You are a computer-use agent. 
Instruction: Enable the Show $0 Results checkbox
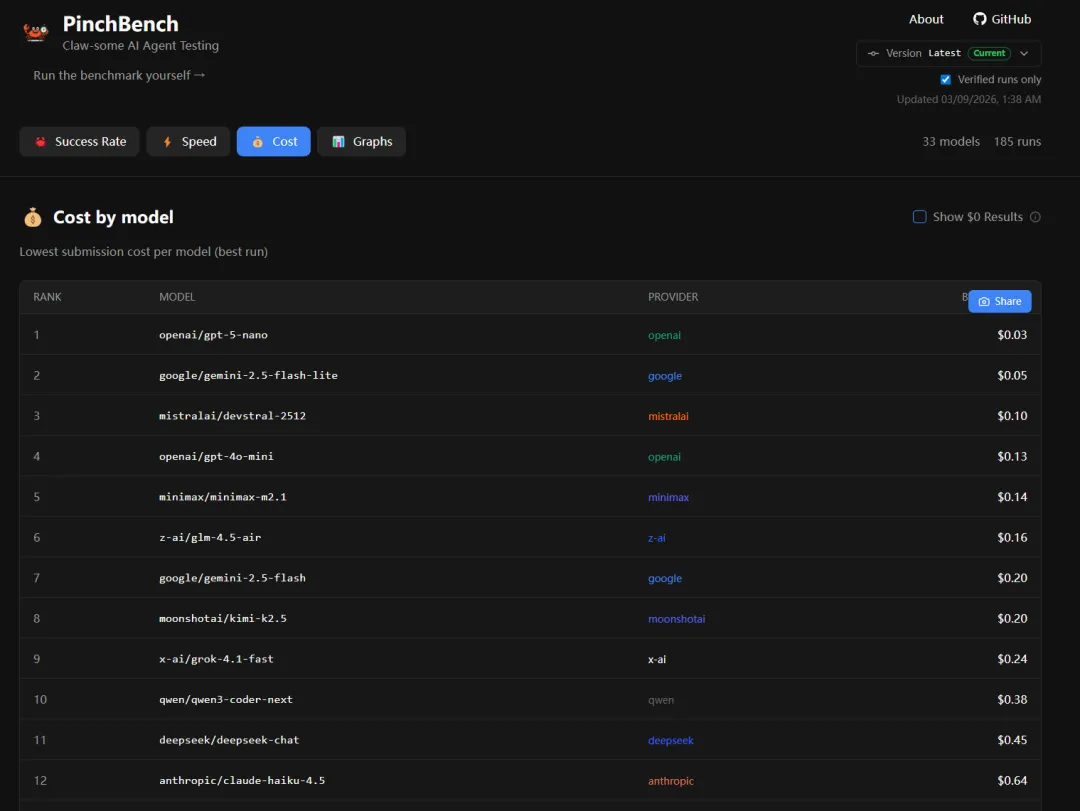pos(919,217)
